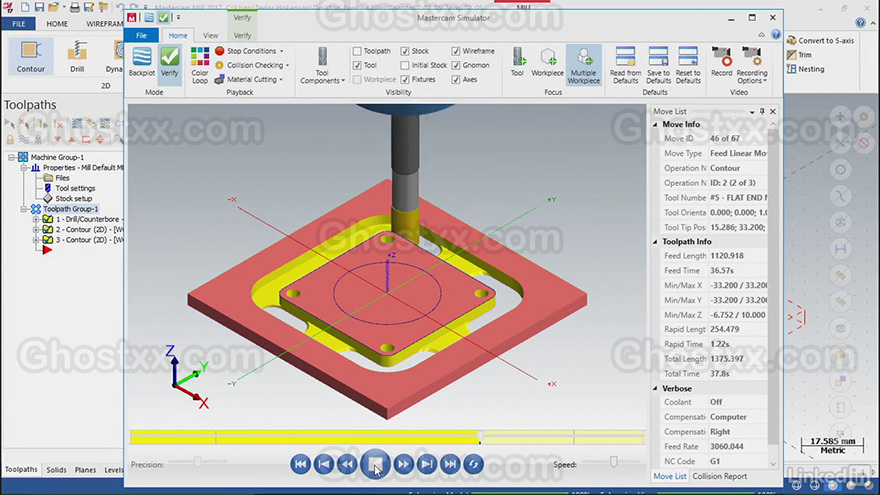Viewport: 880px width, 495px height.
Task: Switch to Solids manager tab
Action: point(56,470)
